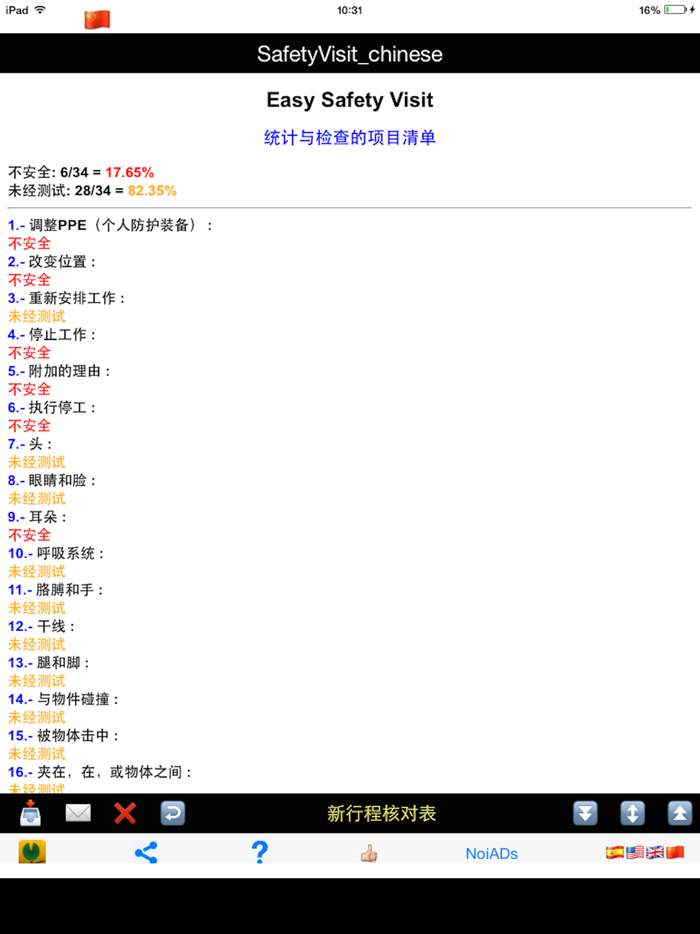The width and height of the screenshot is (700, 934).
Task: Select item 9 耳朵
Action: 38,516
